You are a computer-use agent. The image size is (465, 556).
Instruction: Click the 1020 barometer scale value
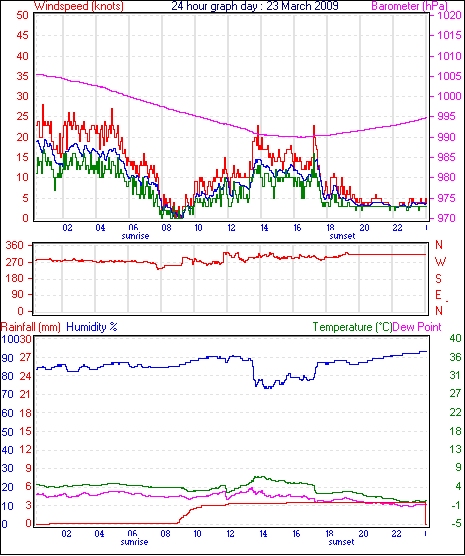pos(449,16)
